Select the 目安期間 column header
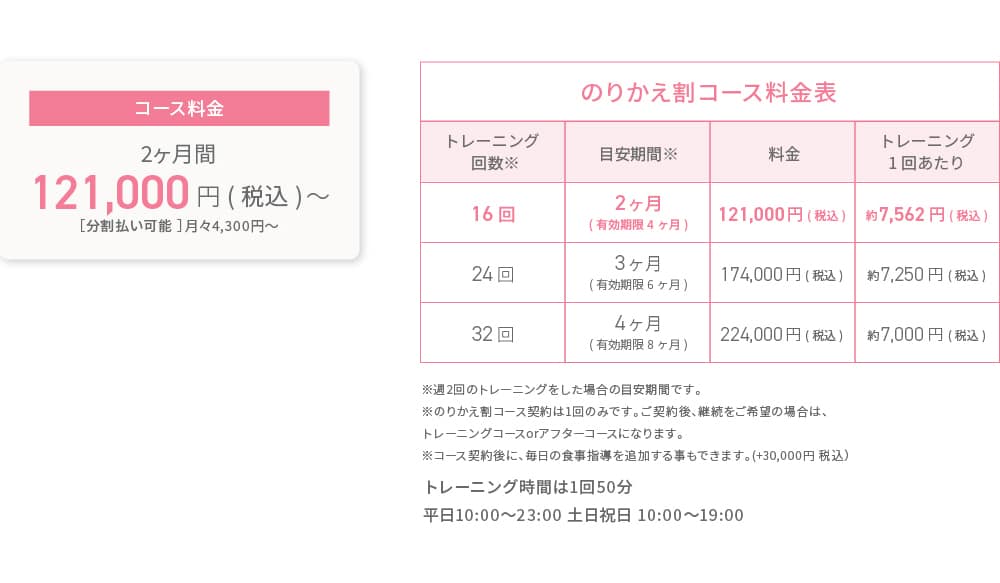Image resolution: width=1000 pixels, height=583 pixels. point(638,152)
